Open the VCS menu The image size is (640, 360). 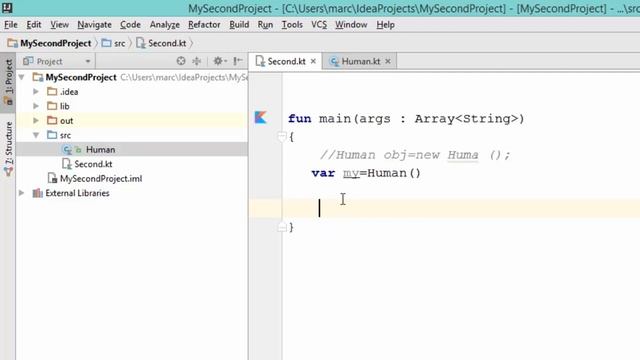pos(319,25)
